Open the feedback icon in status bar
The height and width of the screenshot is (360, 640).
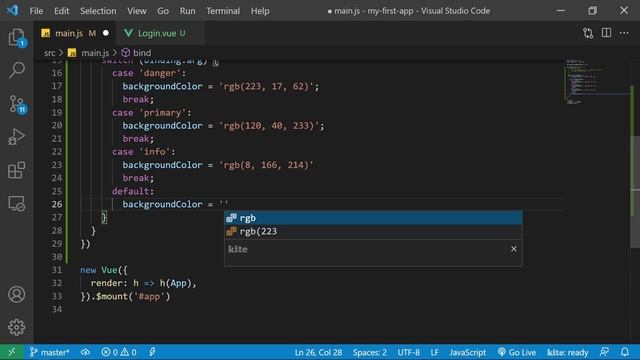coord(604,352)
